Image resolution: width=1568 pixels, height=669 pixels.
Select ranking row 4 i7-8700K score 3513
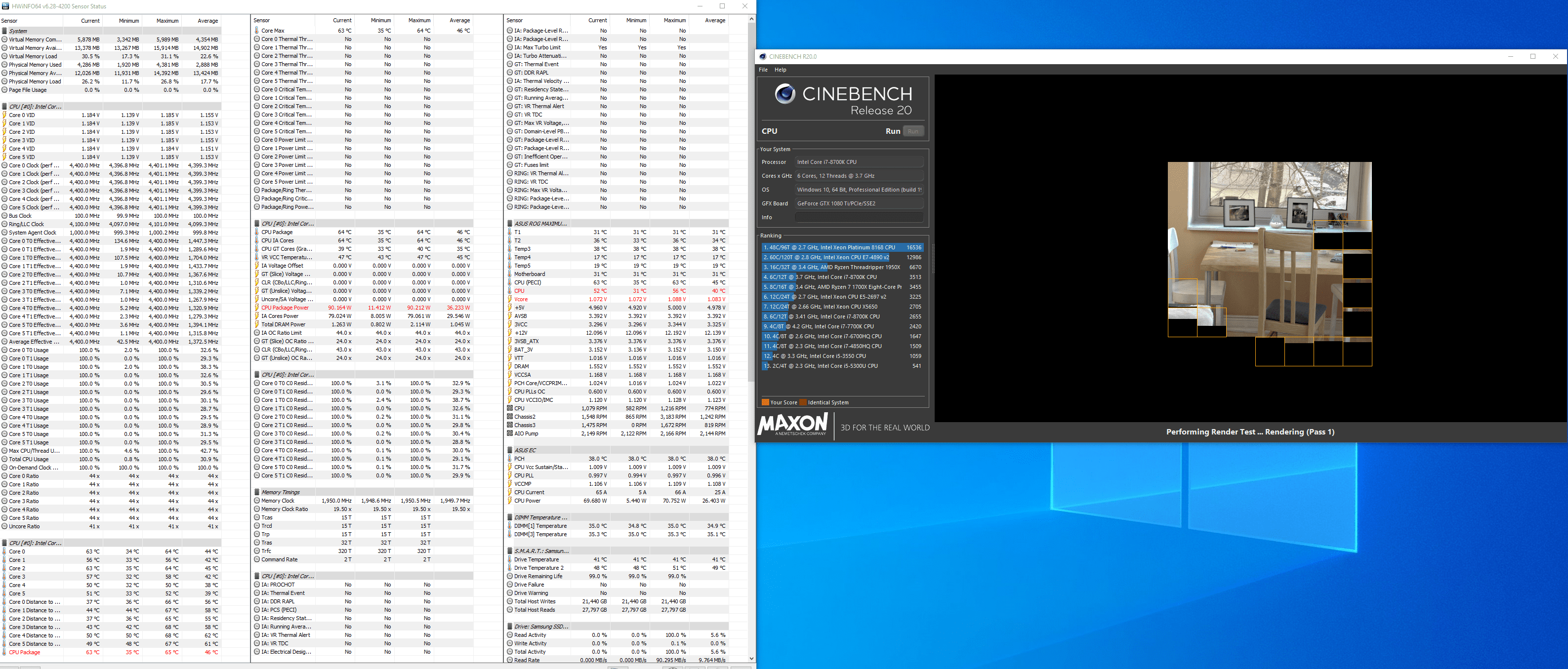click(x=842, y=276)
